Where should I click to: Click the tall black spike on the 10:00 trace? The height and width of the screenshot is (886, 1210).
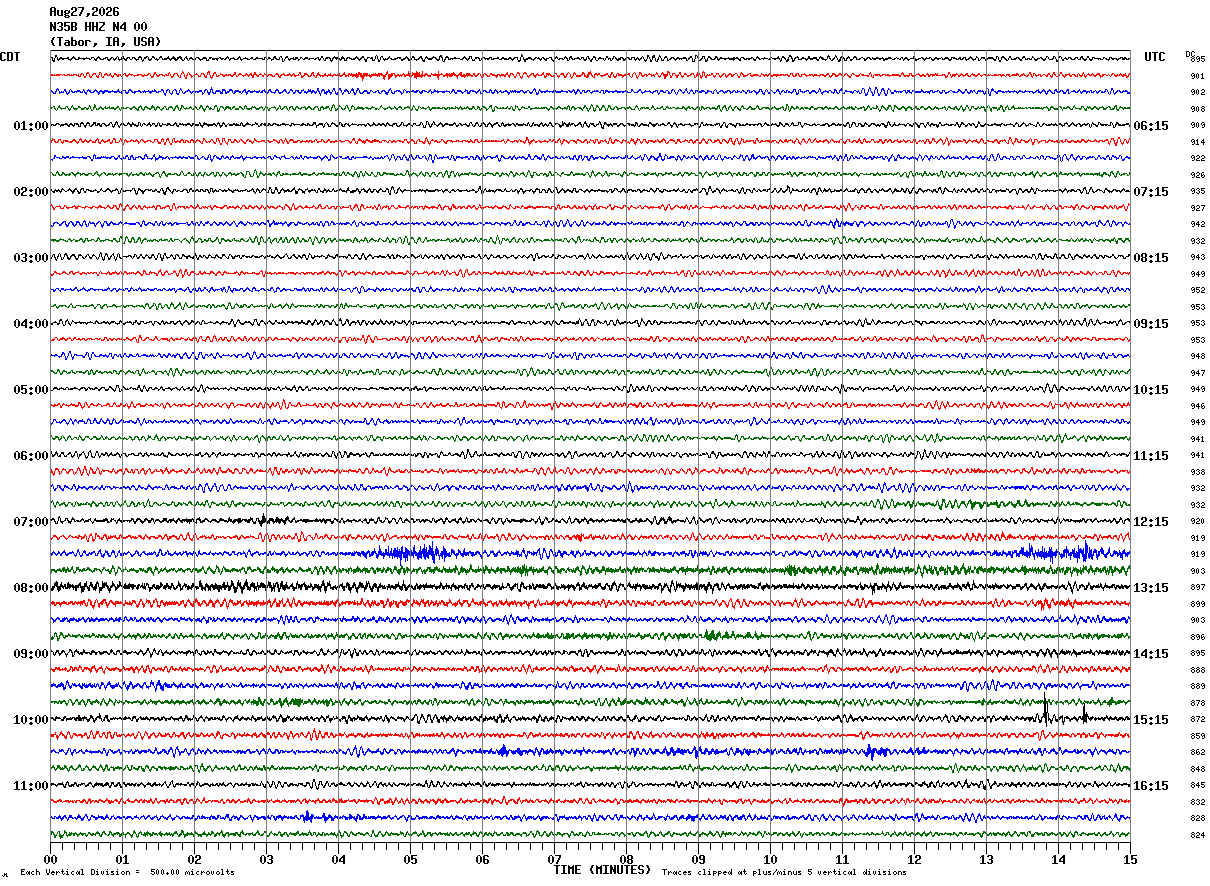[x=1045, y=710]
